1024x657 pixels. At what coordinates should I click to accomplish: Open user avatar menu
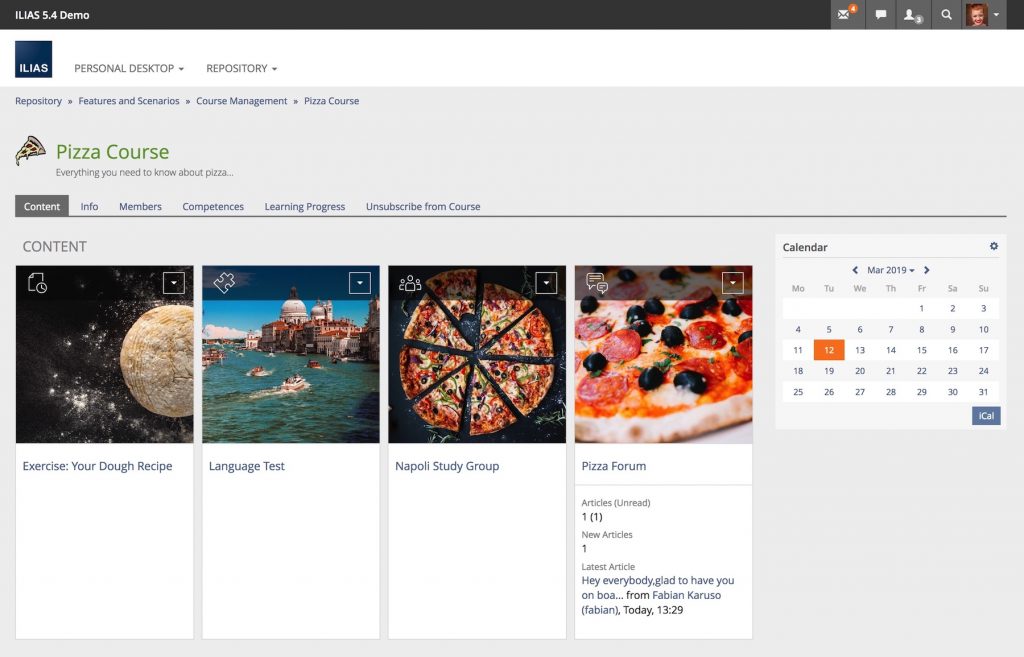tap(983, 15)
